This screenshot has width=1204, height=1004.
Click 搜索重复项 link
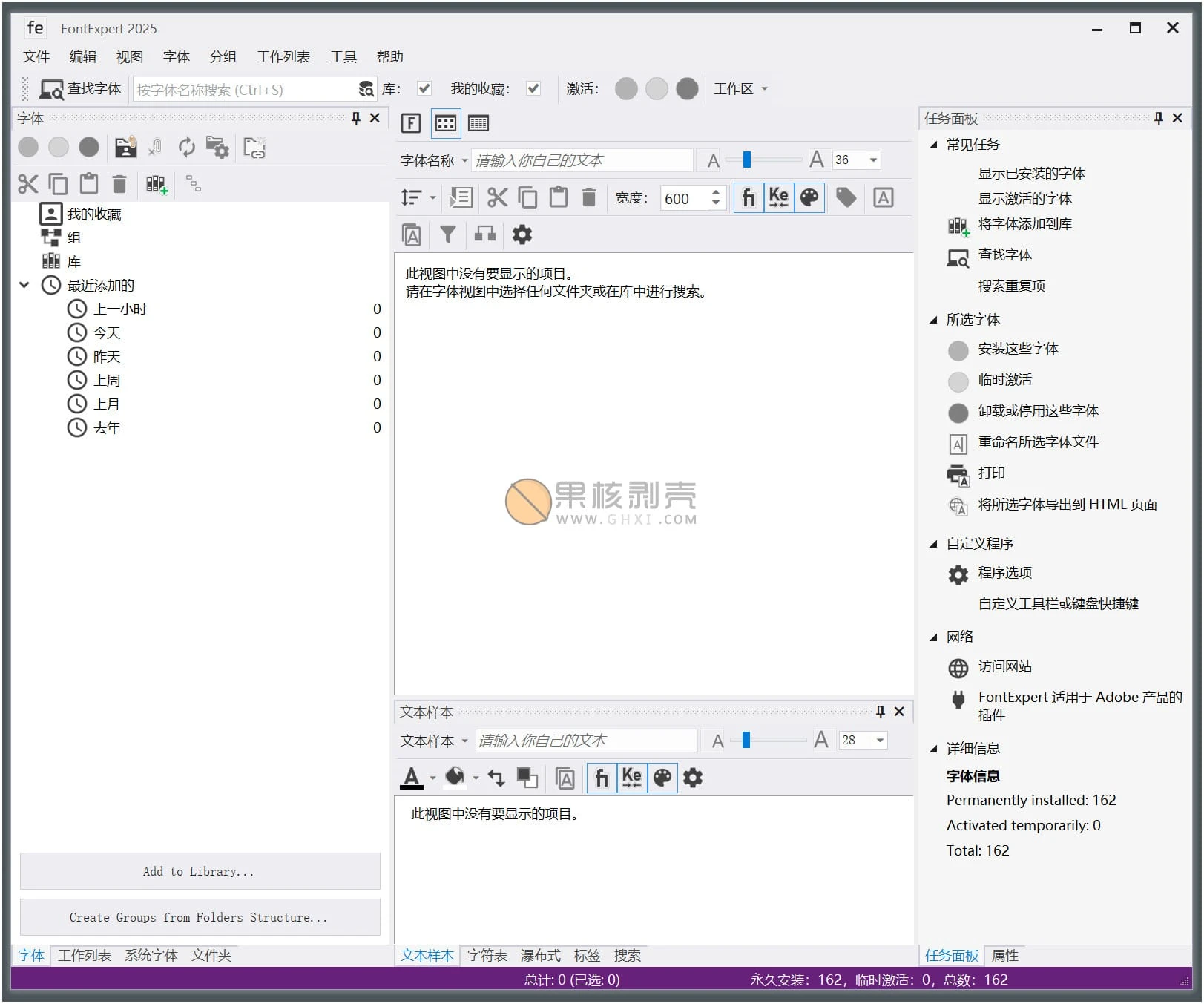pos(1012,286)
